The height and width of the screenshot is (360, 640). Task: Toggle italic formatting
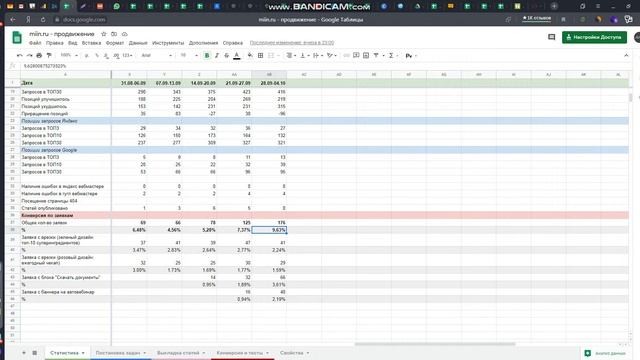point(217,56)
